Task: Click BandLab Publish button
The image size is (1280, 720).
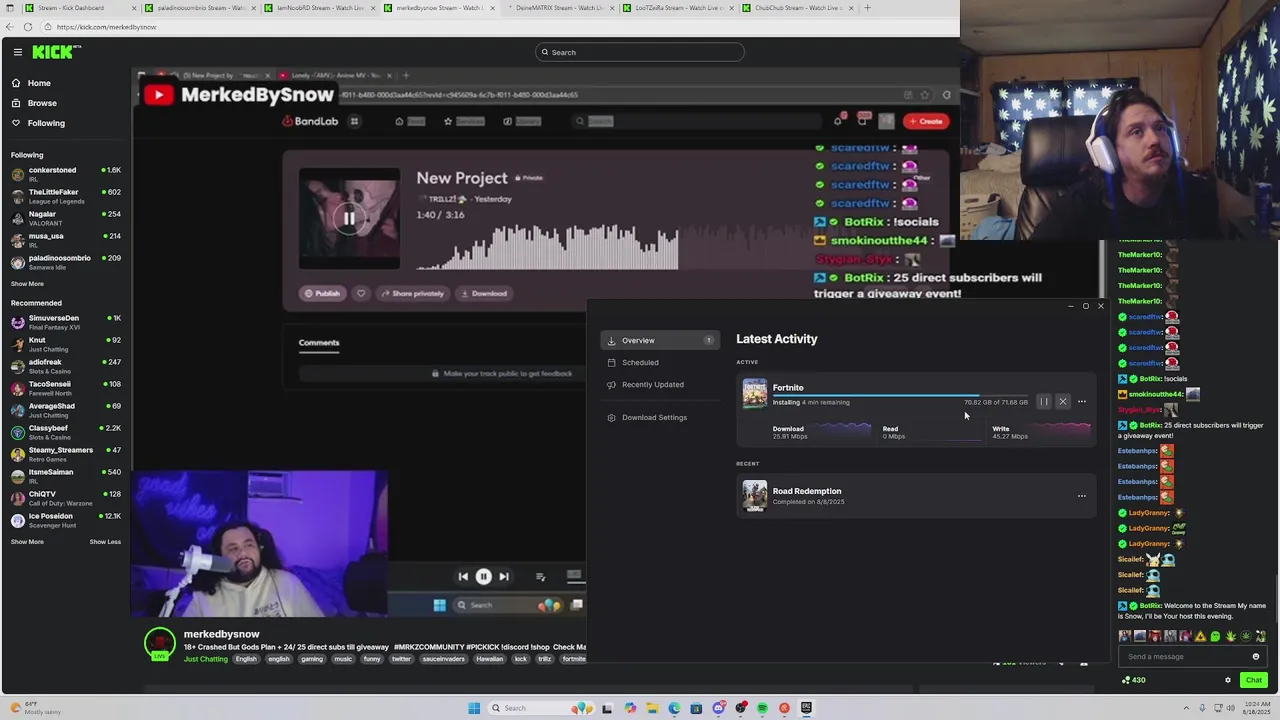Action: click(x=322, y=293)
